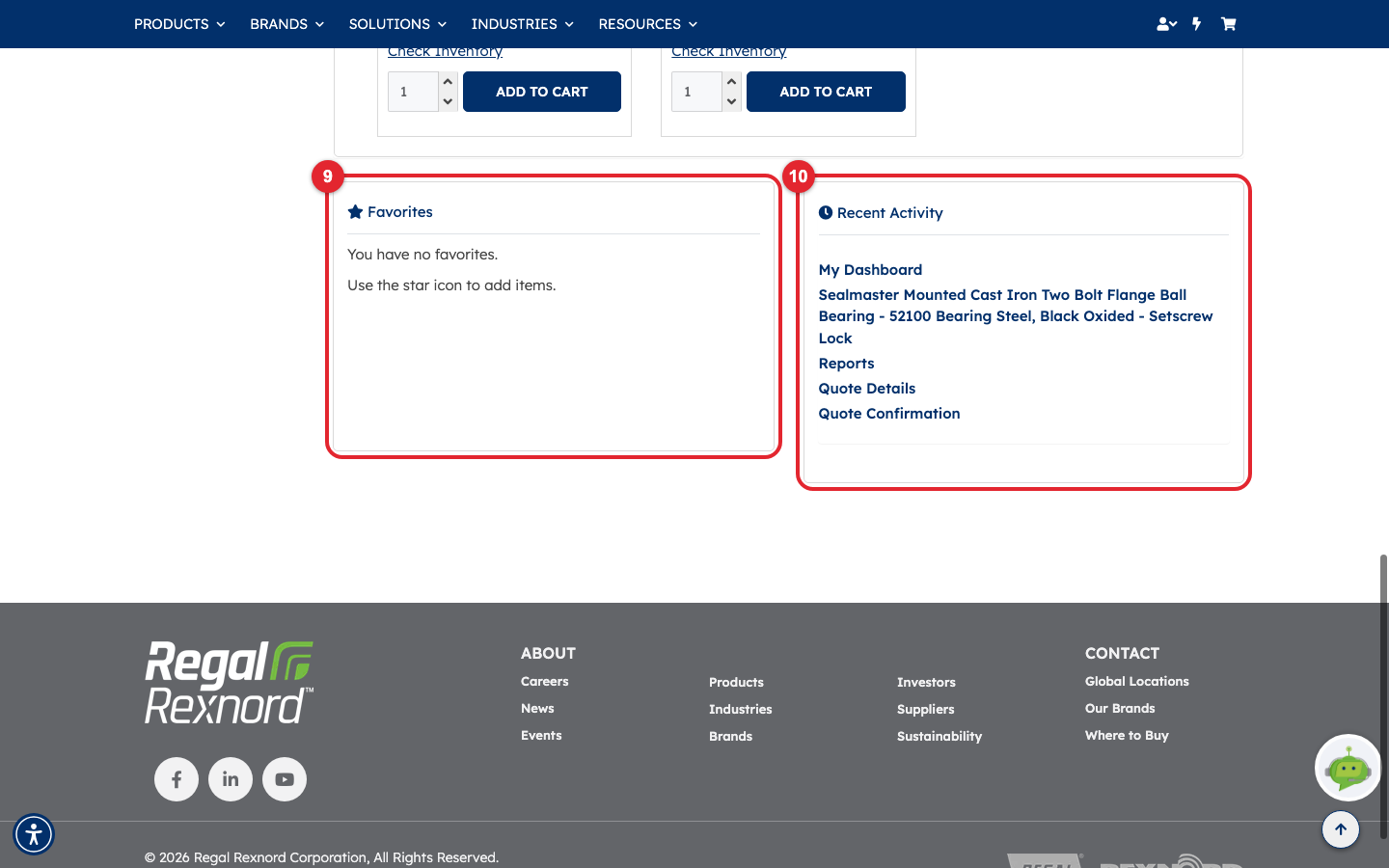Open Quote Details in Recent Activity
This screenshot has height=868, width=1389.
867,389
